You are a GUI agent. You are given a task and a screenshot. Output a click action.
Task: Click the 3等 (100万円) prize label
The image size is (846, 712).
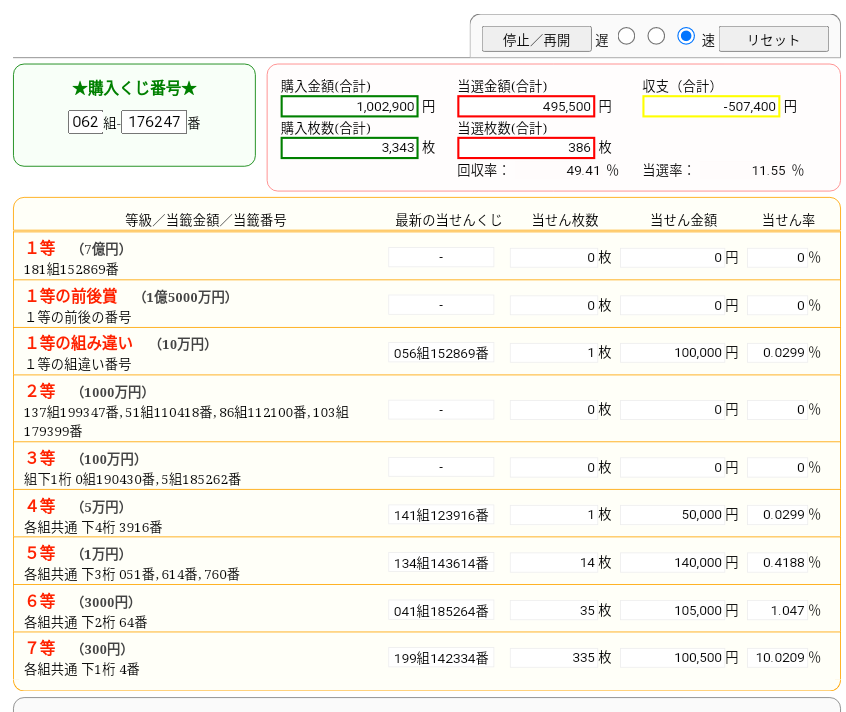point(83,458)
